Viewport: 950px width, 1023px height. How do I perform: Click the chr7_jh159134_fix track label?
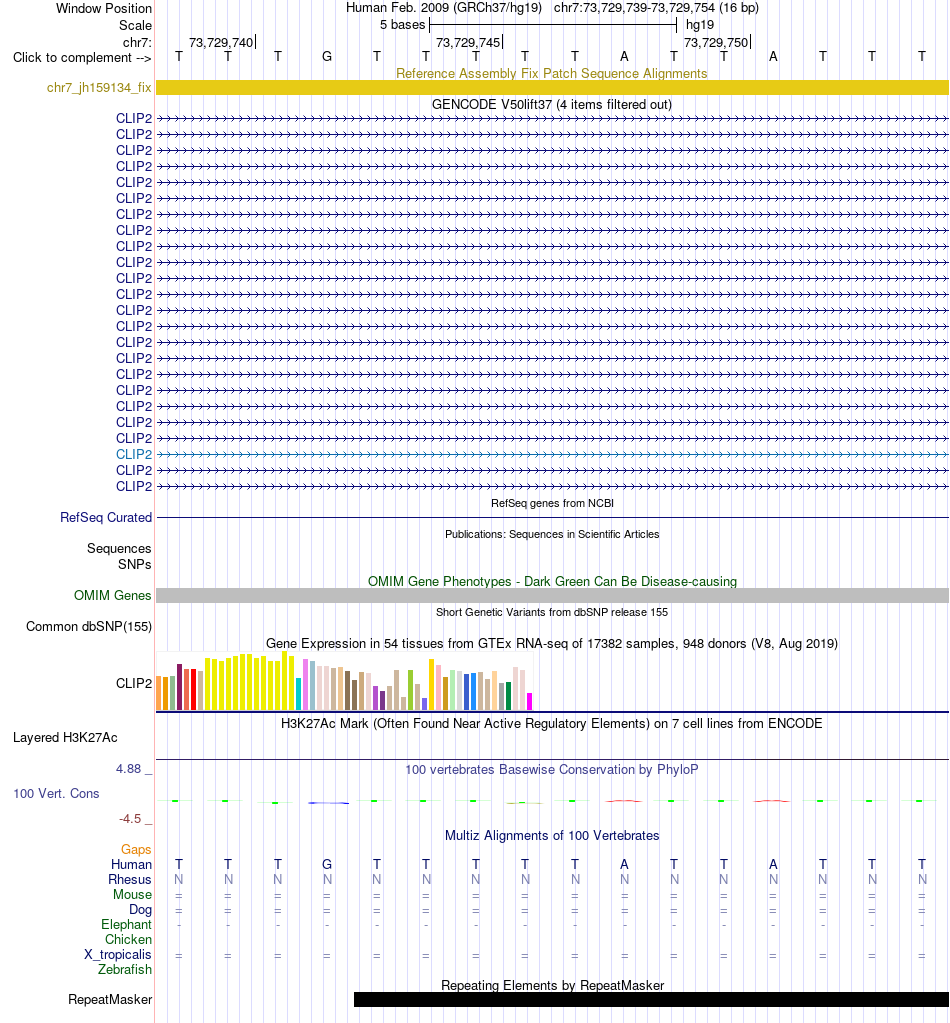[99, 87]
